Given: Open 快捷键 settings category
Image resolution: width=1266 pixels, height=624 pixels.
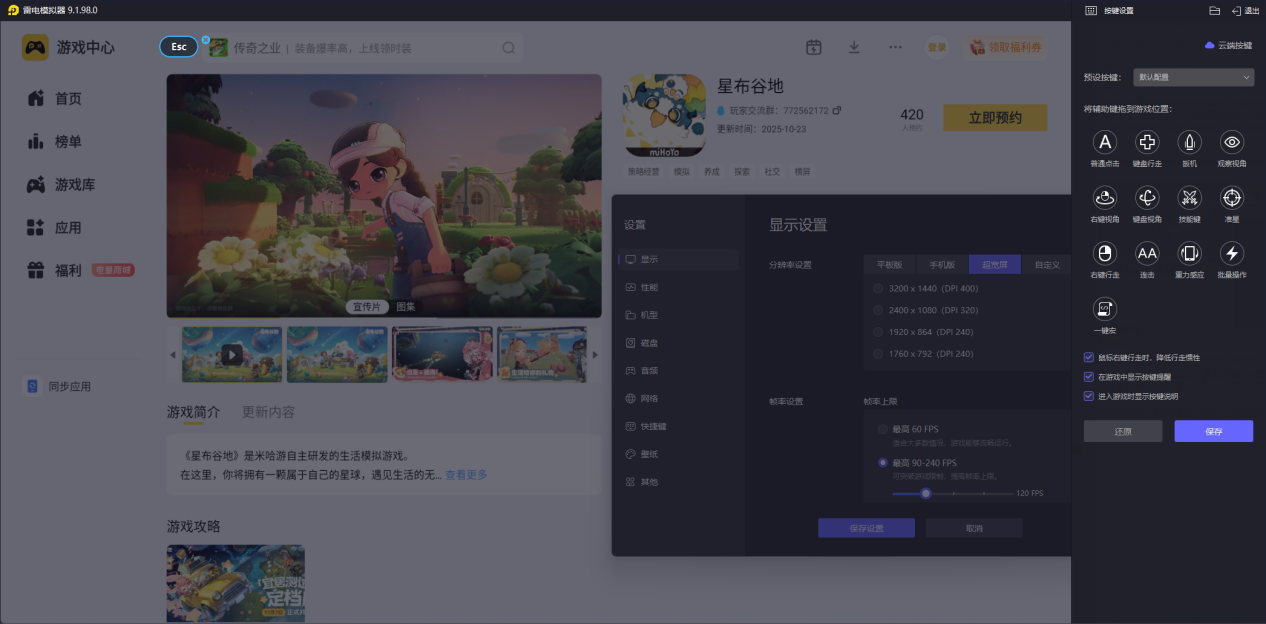Looking at the screenshot, I should pos(678,426).
